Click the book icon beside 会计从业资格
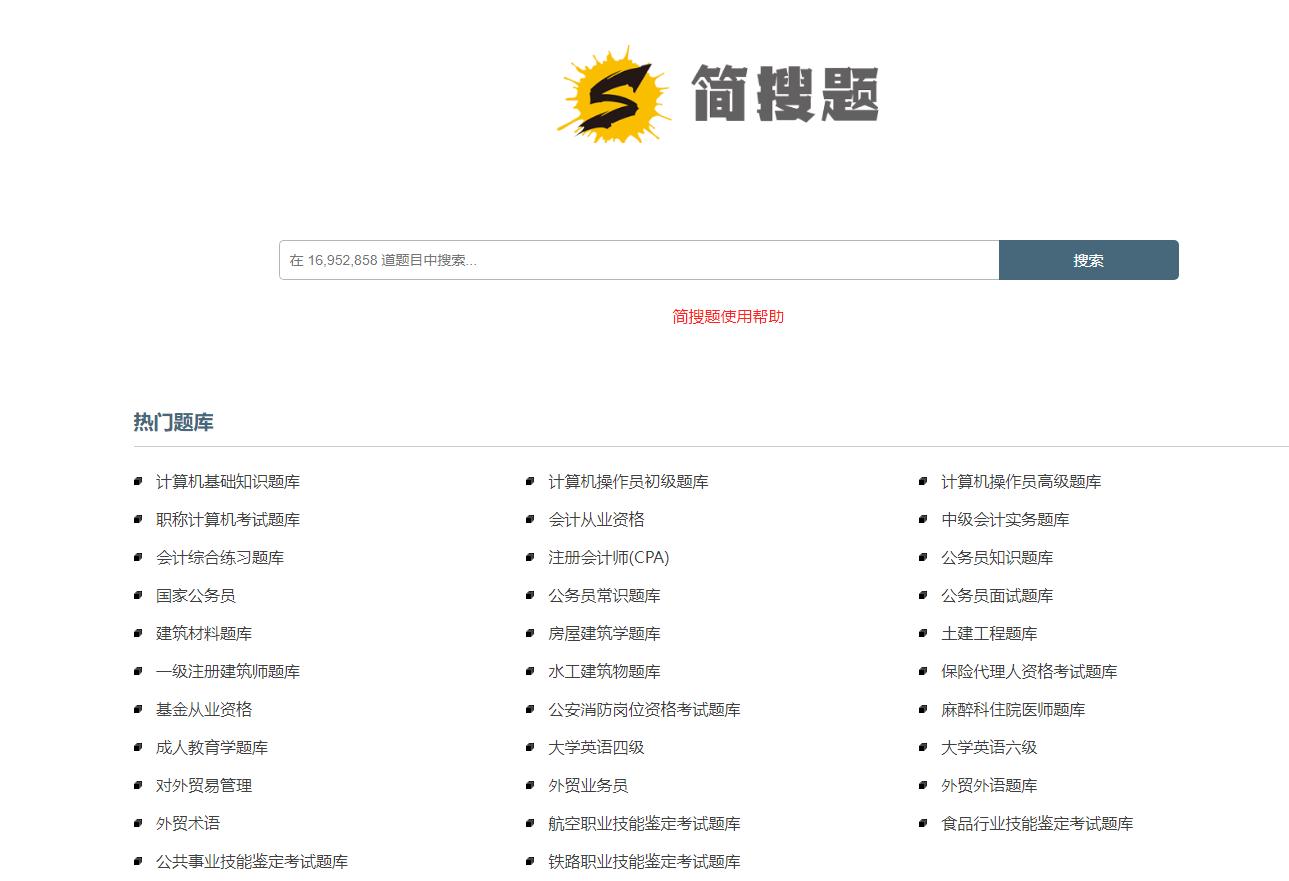1289x881 pixels. coord(531,519)
